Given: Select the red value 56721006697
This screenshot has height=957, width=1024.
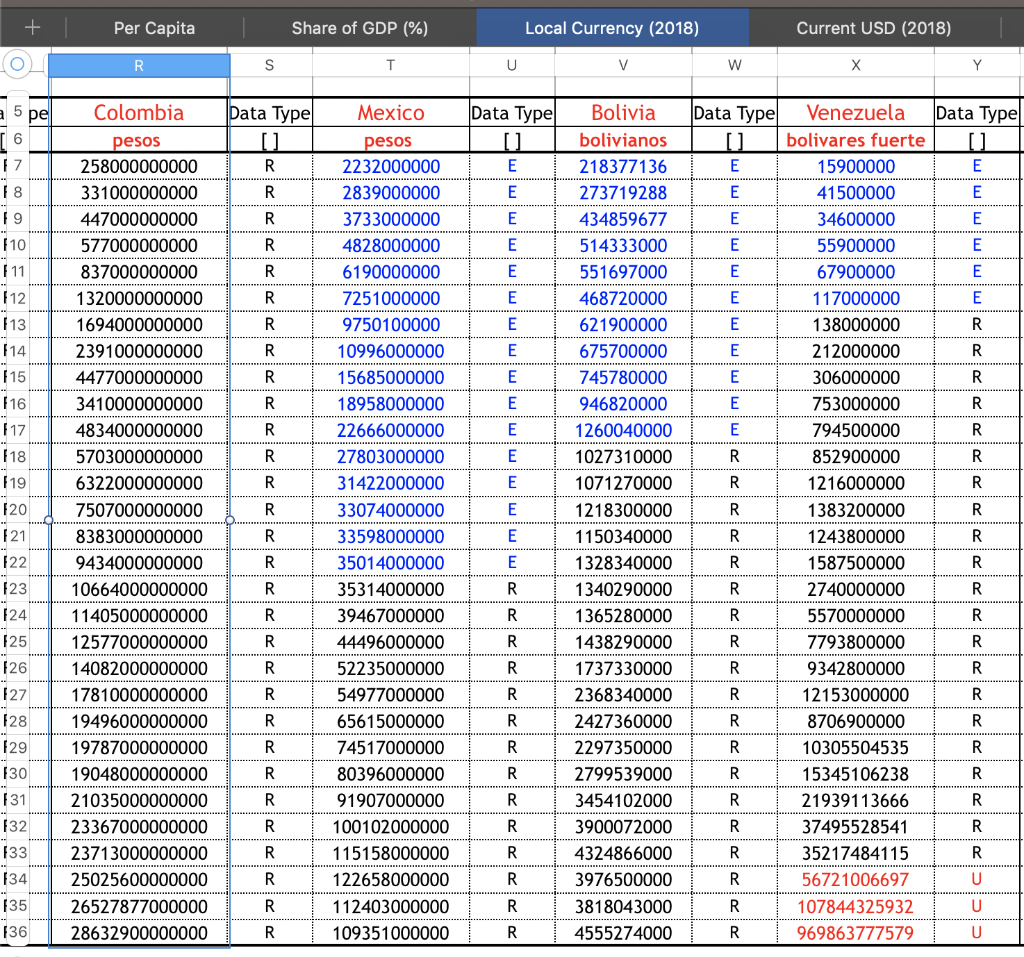Looking at the screenshot, I should pyautogui.click(x=856, y=880).
